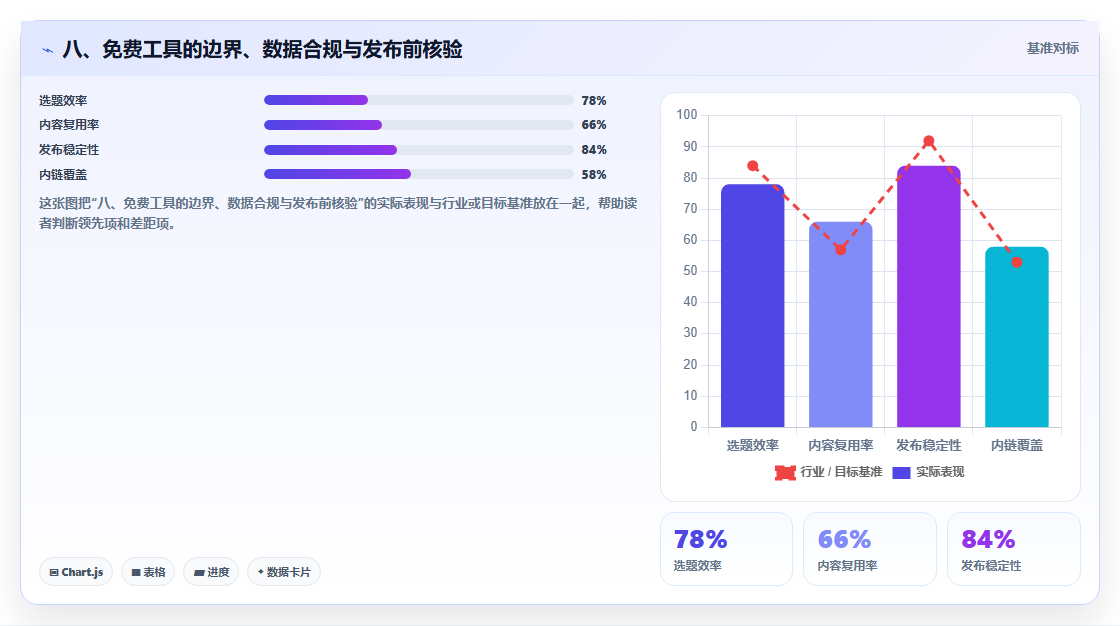Click the 选题效率 progress bar
Screen dimensions: 1120x626
(x=419, y=100)
